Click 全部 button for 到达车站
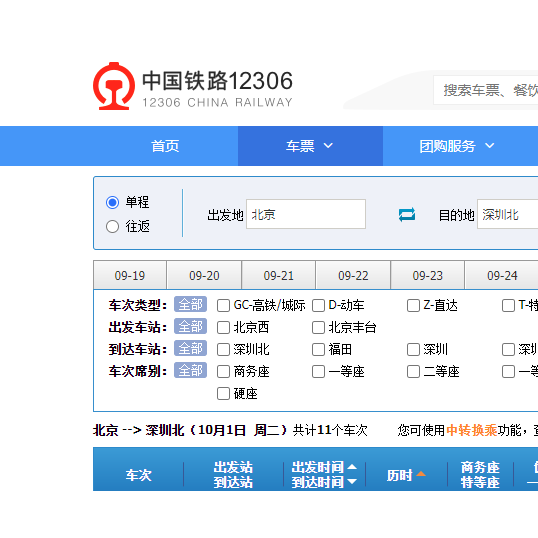The image size is (538, 538). tap(190, 349)
